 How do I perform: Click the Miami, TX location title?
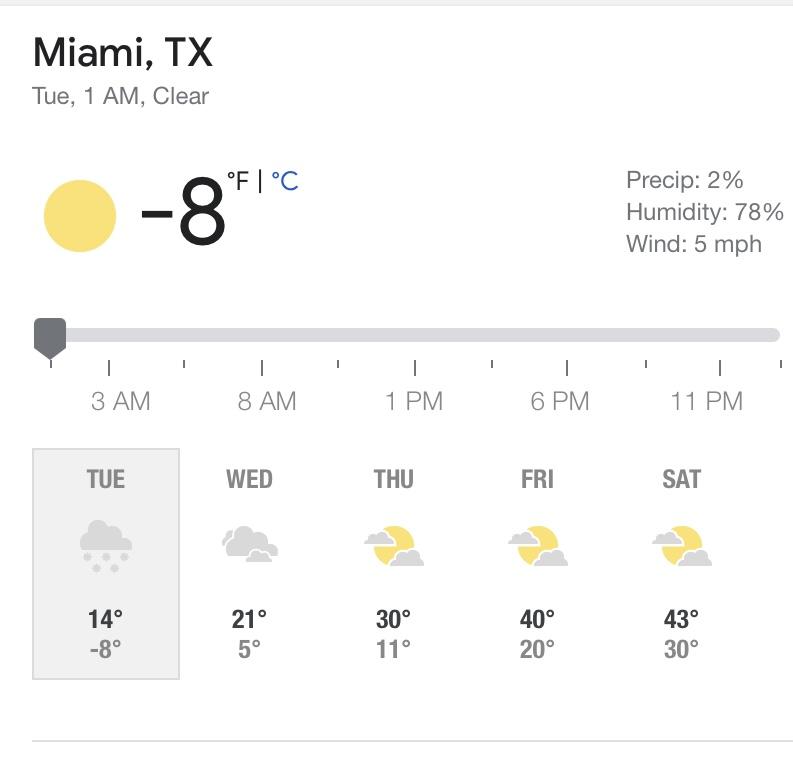coord(123,52)
